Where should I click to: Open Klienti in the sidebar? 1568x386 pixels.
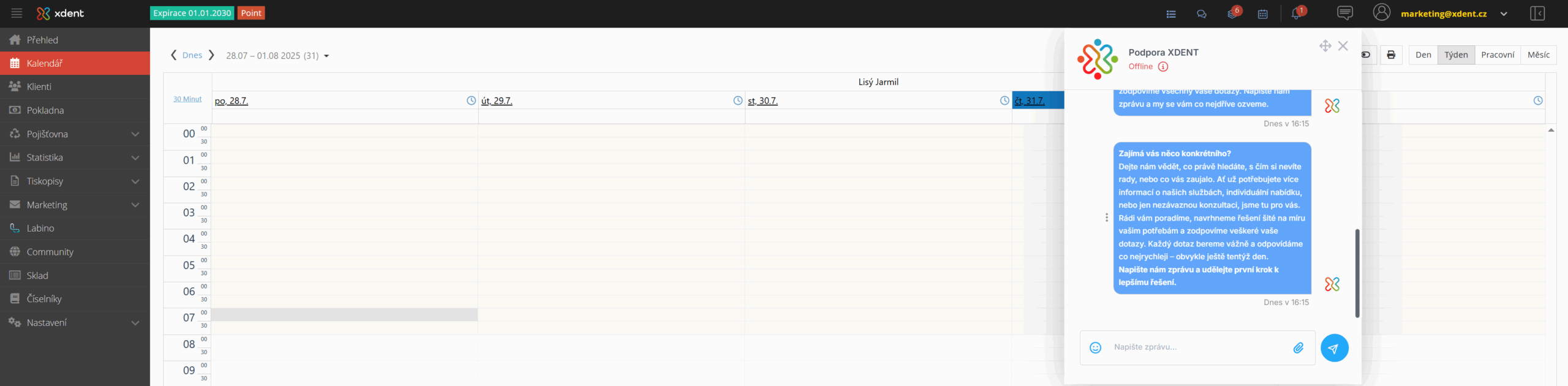point(39,87)
